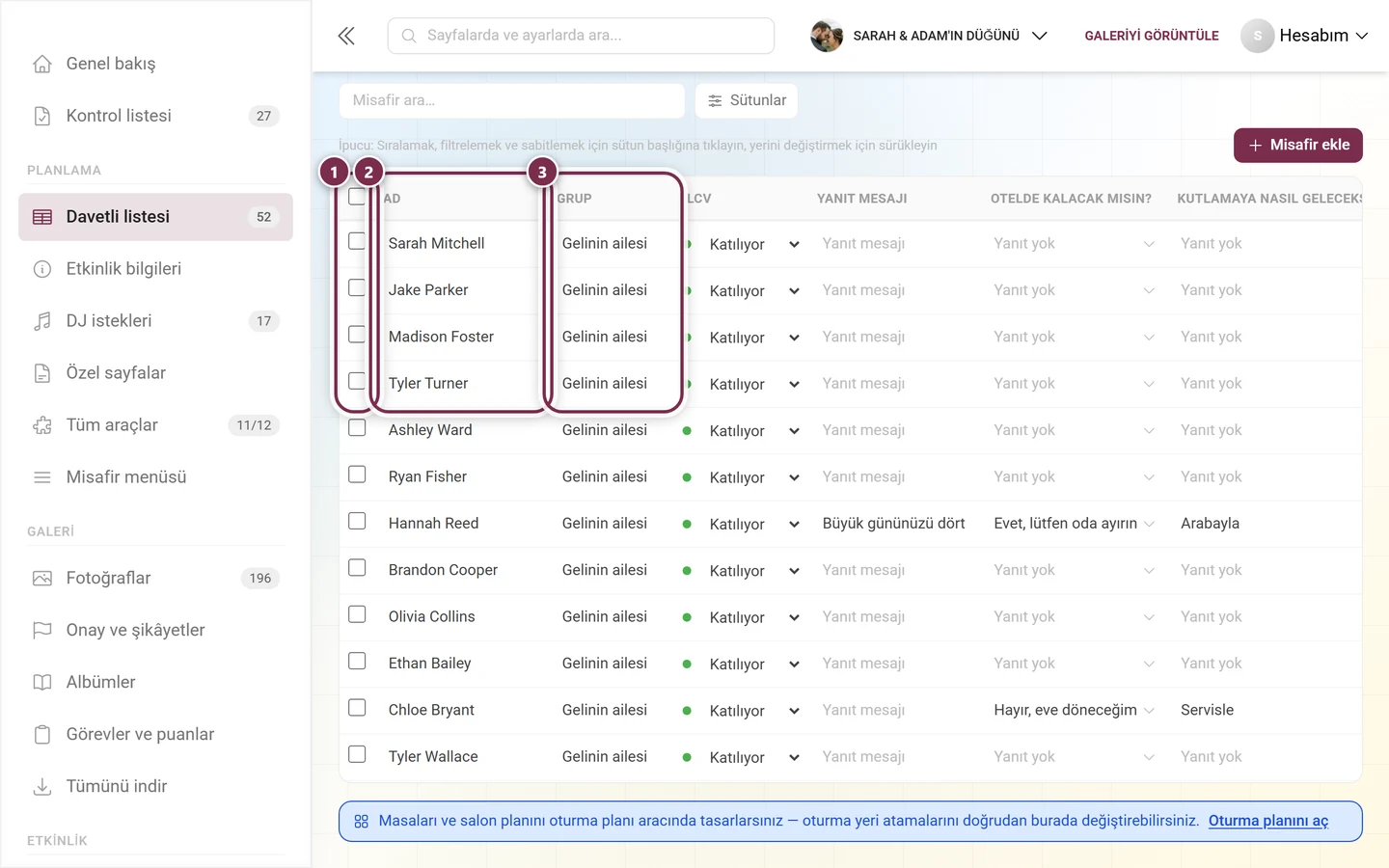The image size is (1389, 868).
Task: Select Olivia Collins's row checkbox
Action: 357,614
